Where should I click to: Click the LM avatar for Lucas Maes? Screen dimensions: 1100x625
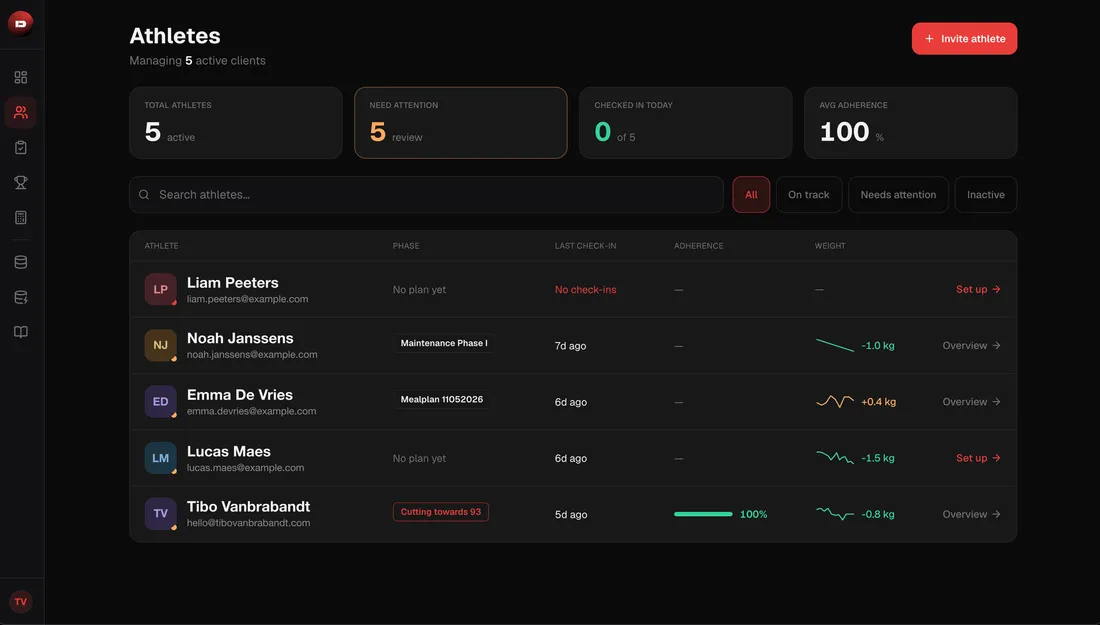161,457
